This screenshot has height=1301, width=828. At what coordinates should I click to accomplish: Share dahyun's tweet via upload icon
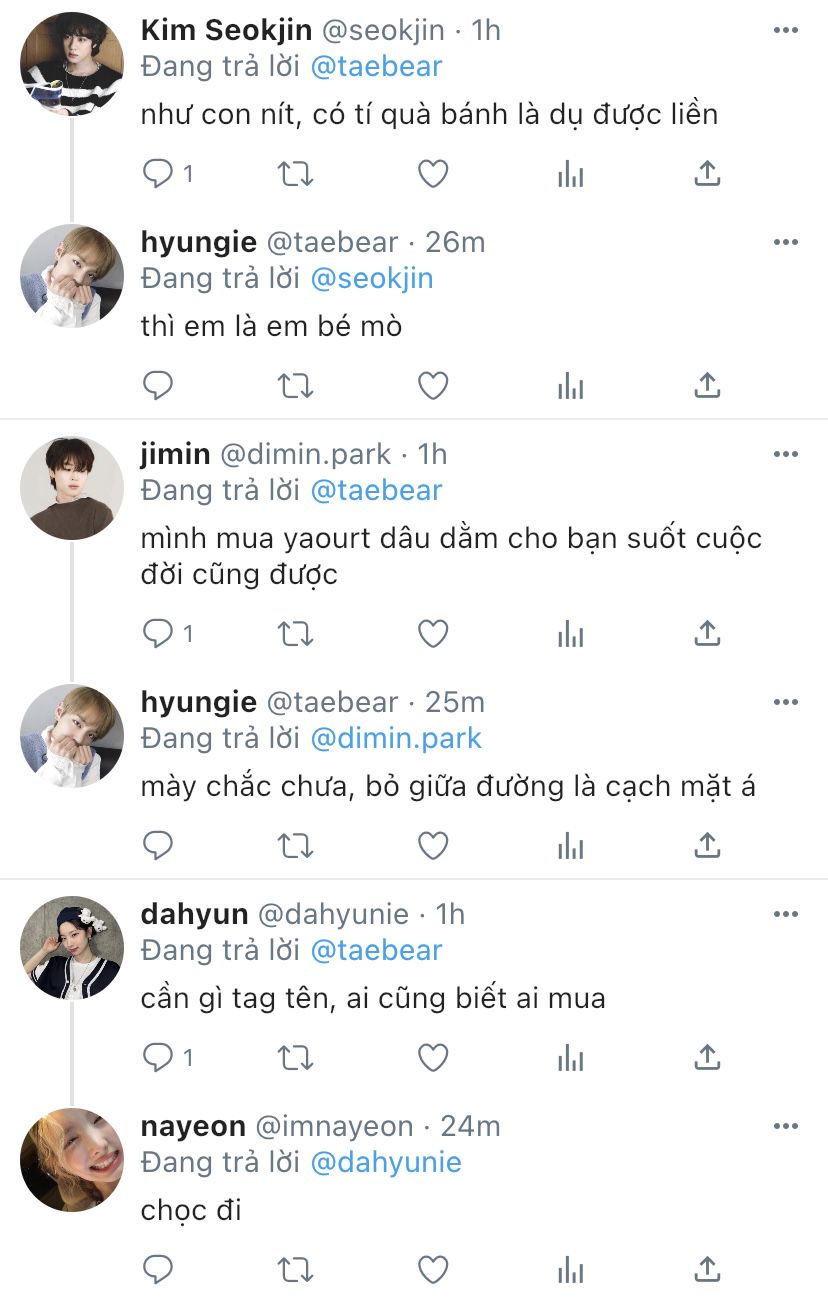(707, 1057)
